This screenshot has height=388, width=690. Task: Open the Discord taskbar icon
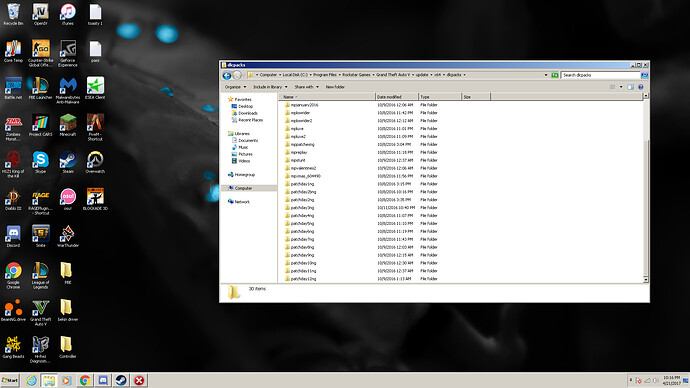click(103, 381)
